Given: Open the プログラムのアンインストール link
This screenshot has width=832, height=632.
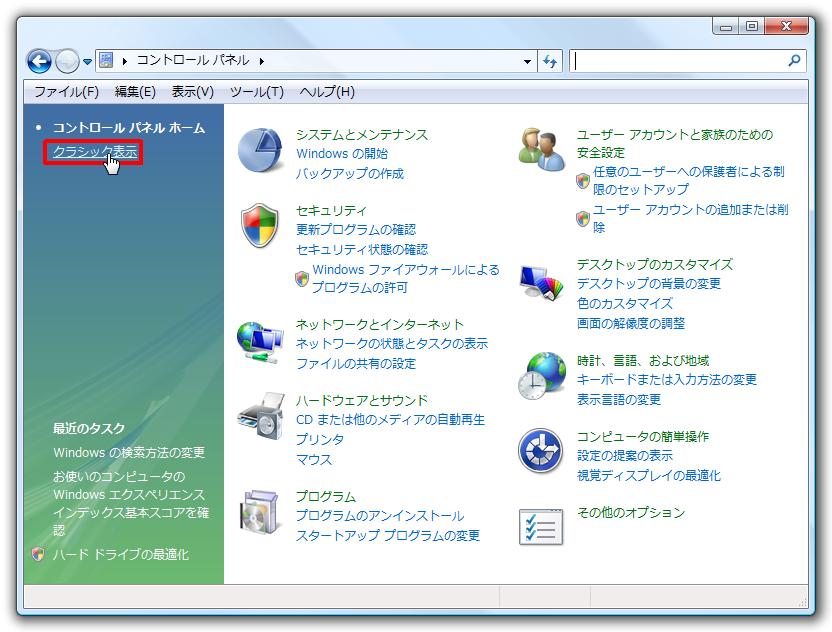Looking at the screenshot, I should pos(379,516).
